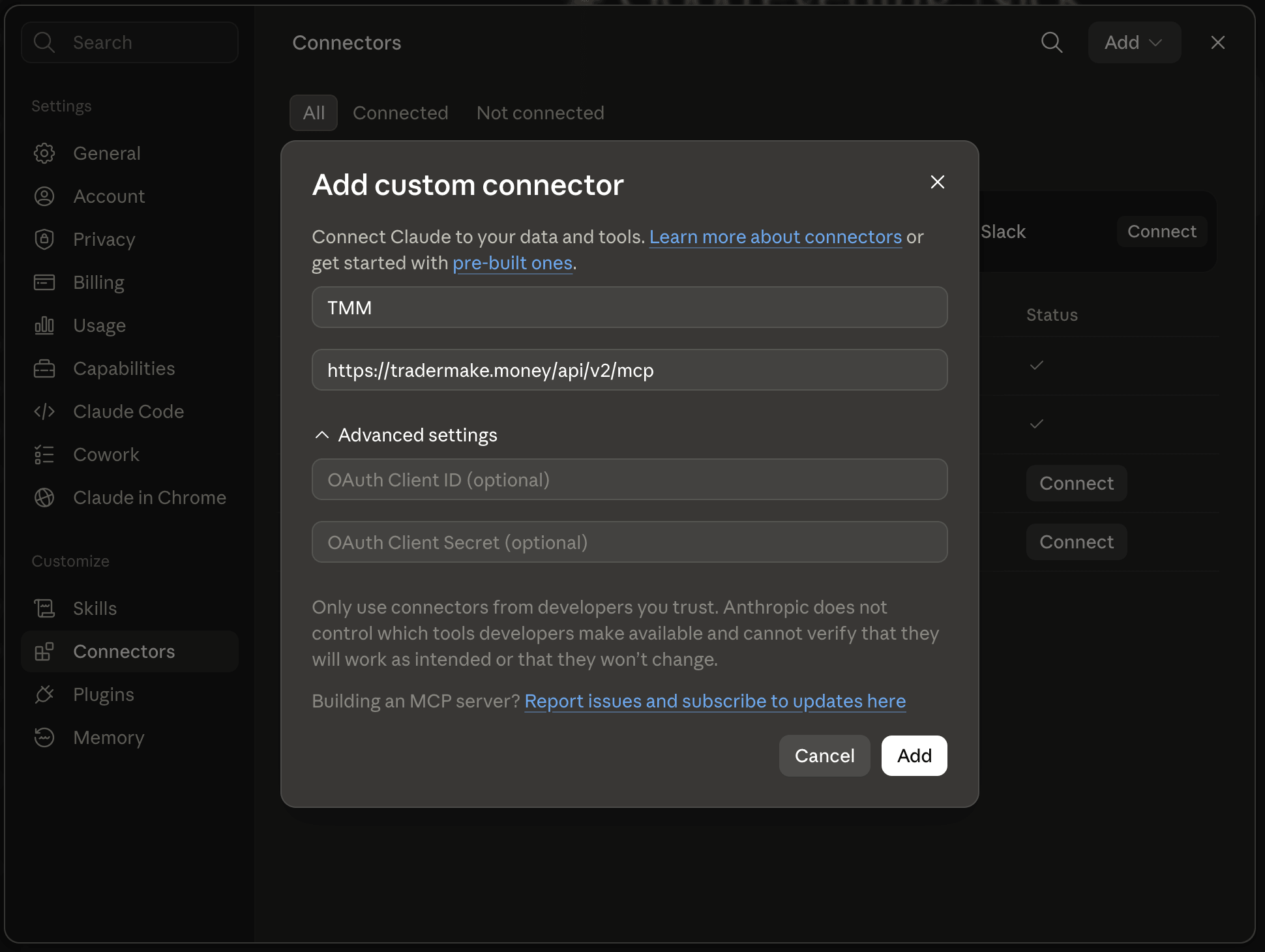
Task: Open Usage settings page
Action: [130, 325]
